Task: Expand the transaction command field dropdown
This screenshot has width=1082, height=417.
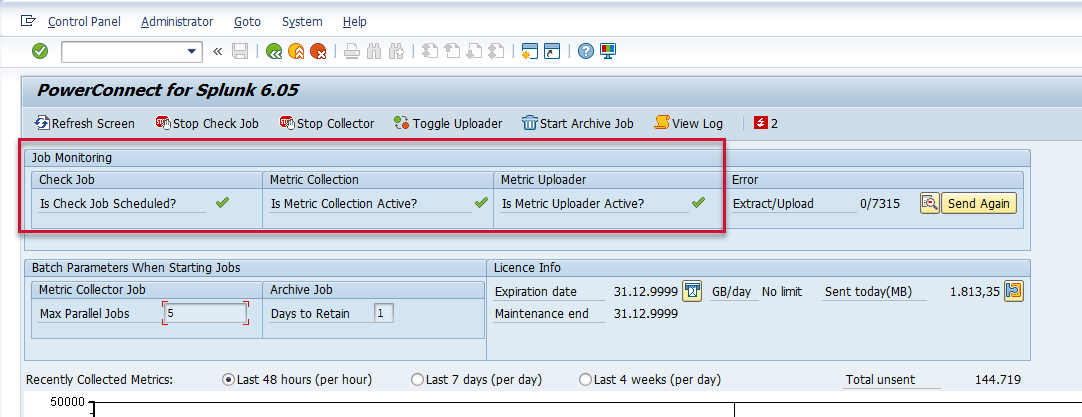Action: [193, 51]
